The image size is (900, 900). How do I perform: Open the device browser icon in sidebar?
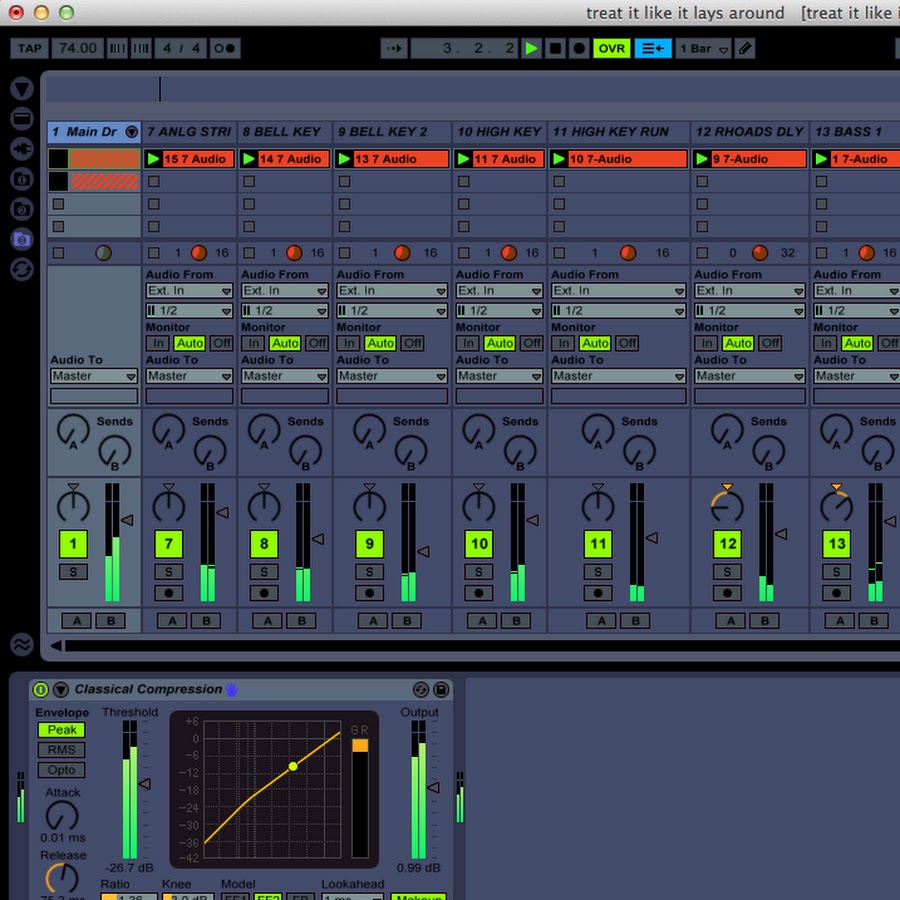tap(22, 119)
